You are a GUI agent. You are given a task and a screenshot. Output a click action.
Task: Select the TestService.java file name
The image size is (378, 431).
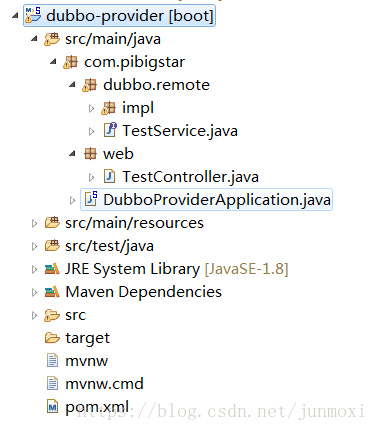[180, 131]
